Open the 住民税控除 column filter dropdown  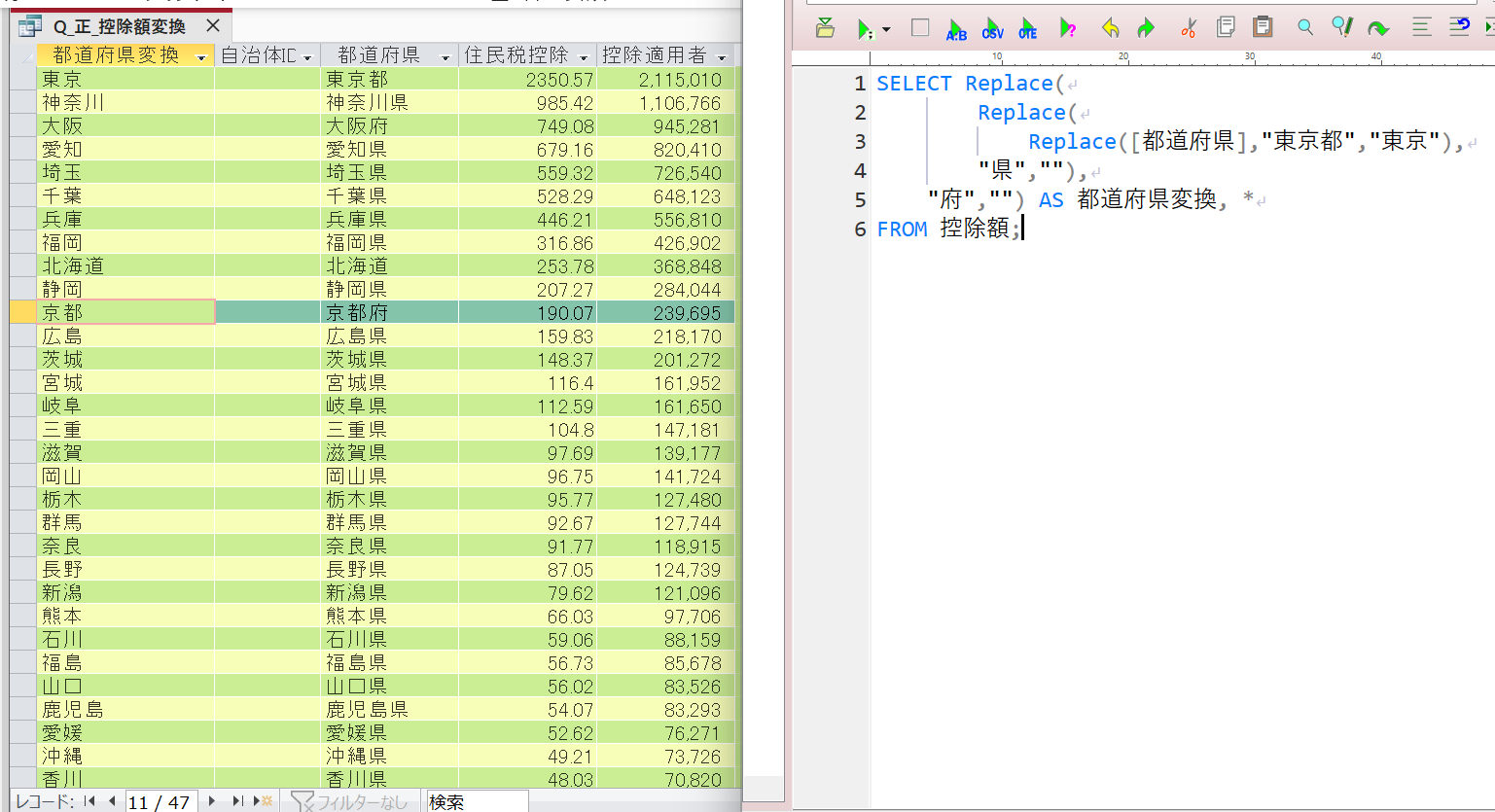pyautogui.click(x=584, y=57)
